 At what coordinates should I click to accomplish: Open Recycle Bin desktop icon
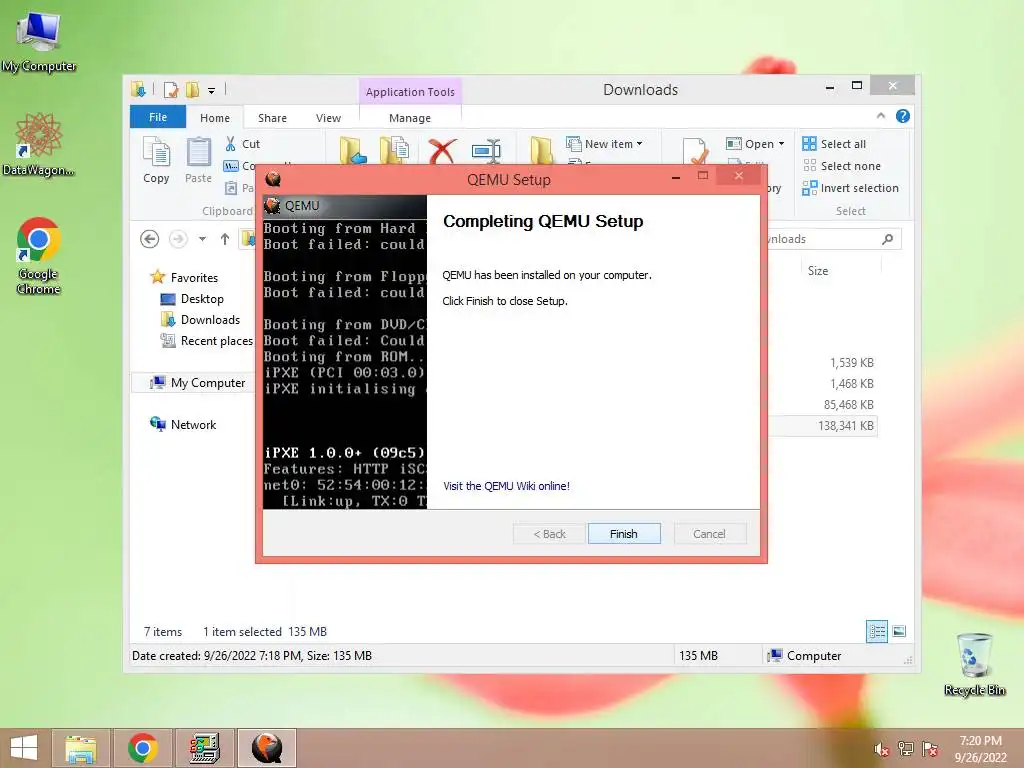974,664
